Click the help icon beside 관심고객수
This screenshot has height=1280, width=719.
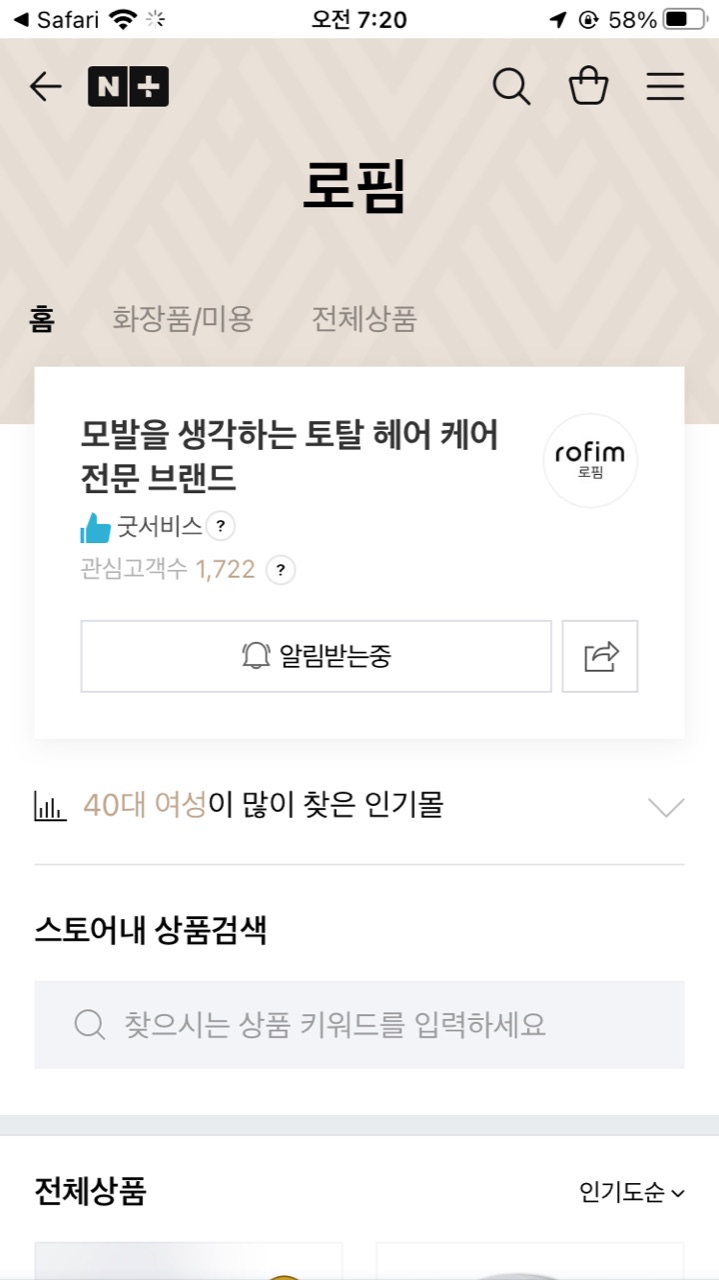[x=281, y=570]
